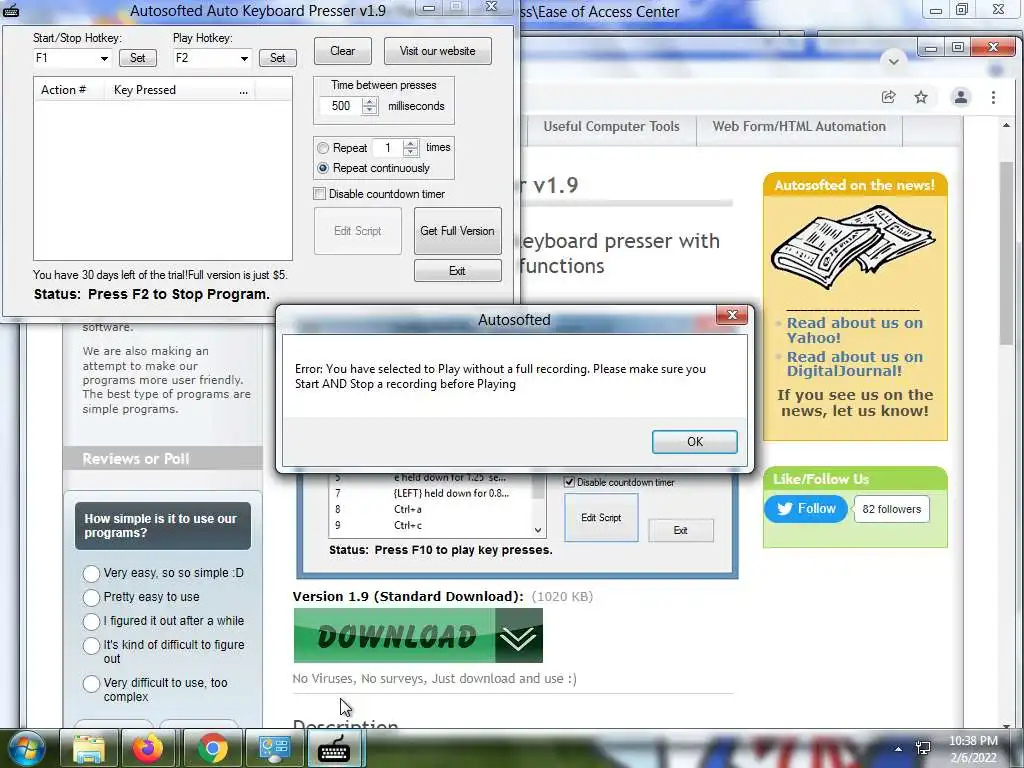Click the taskbar clock 10:38 PM
The height and width of the screenshot is (768, 1024).
[x=973, y=749]
